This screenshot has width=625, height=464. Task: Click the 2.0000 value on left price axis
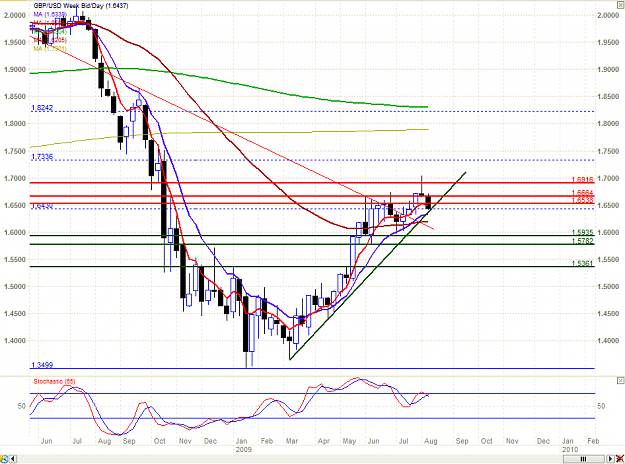[x=15, y=15]
